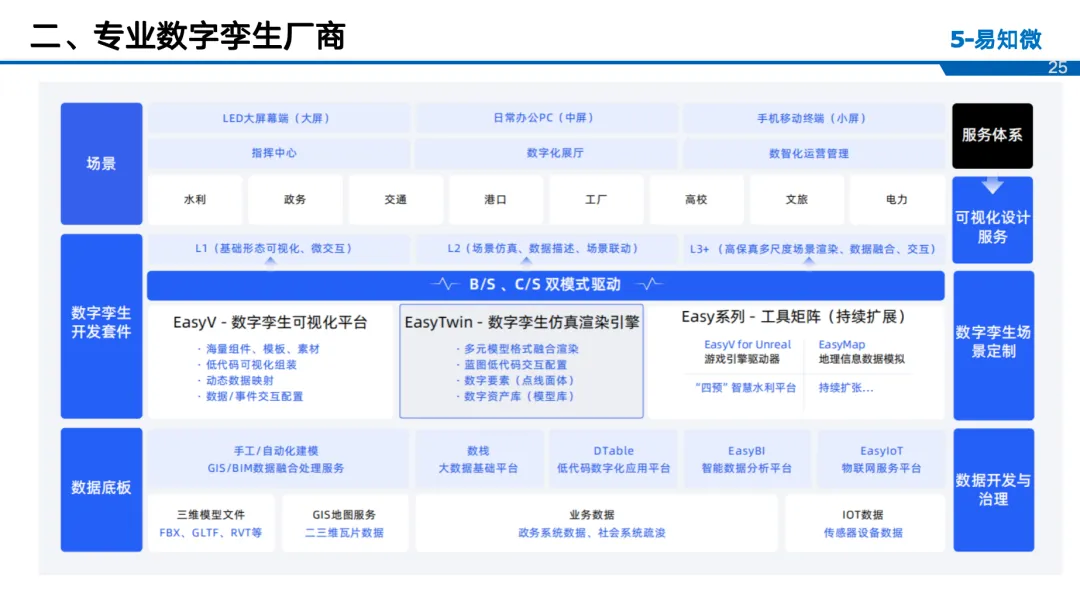Select the 政务 industry tile
Screen dimensions: 1080x608
[x=295, y=200]
